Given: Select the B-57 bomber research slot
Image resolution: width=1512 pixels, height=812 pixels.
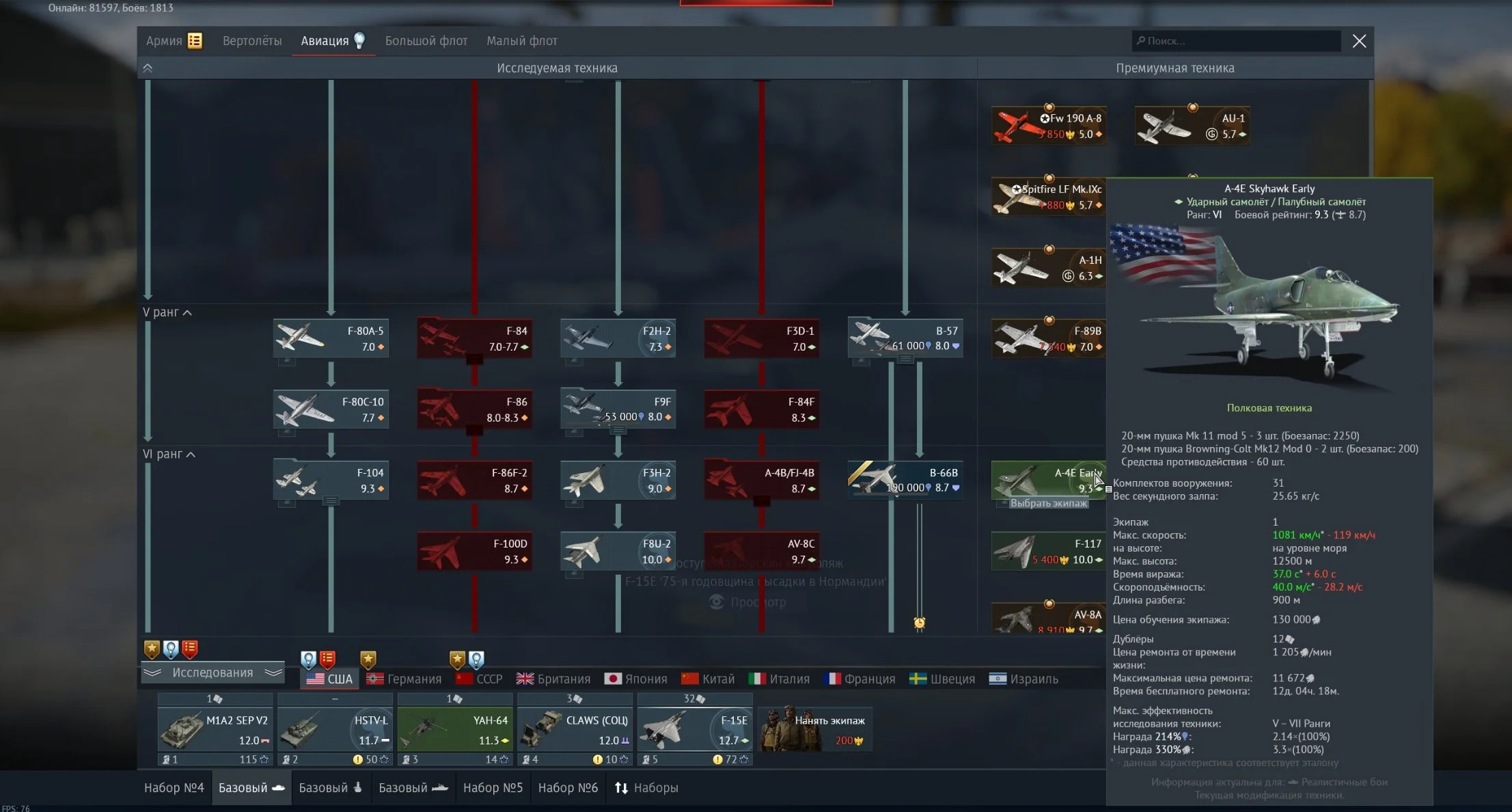Looking at the screenshot, I should tap(905, 338).
